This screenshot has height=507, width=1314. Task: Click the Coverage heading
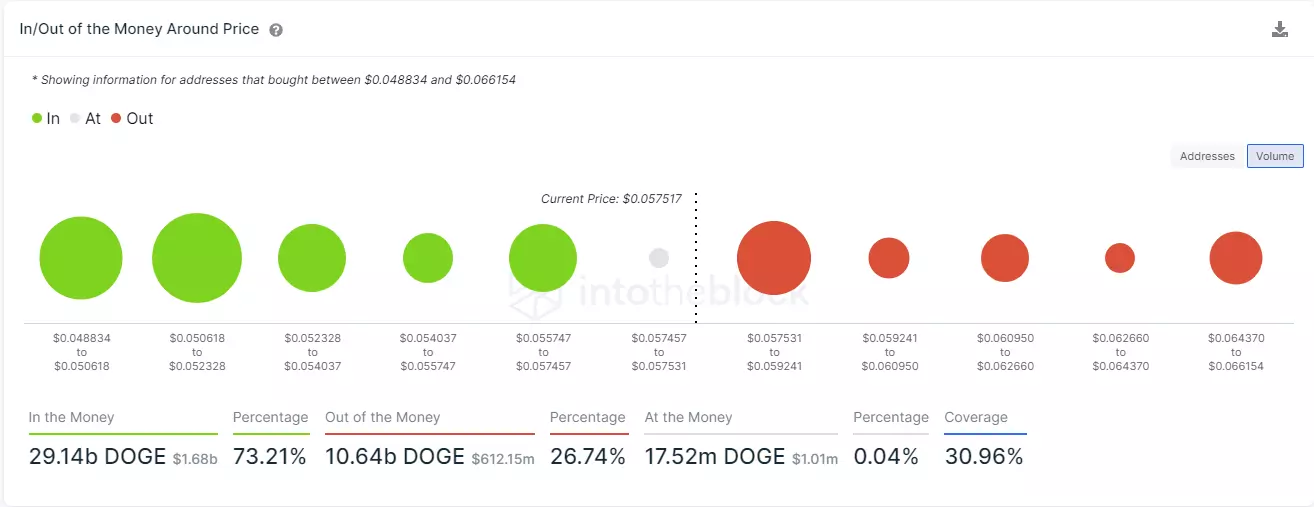pos(976,417)
